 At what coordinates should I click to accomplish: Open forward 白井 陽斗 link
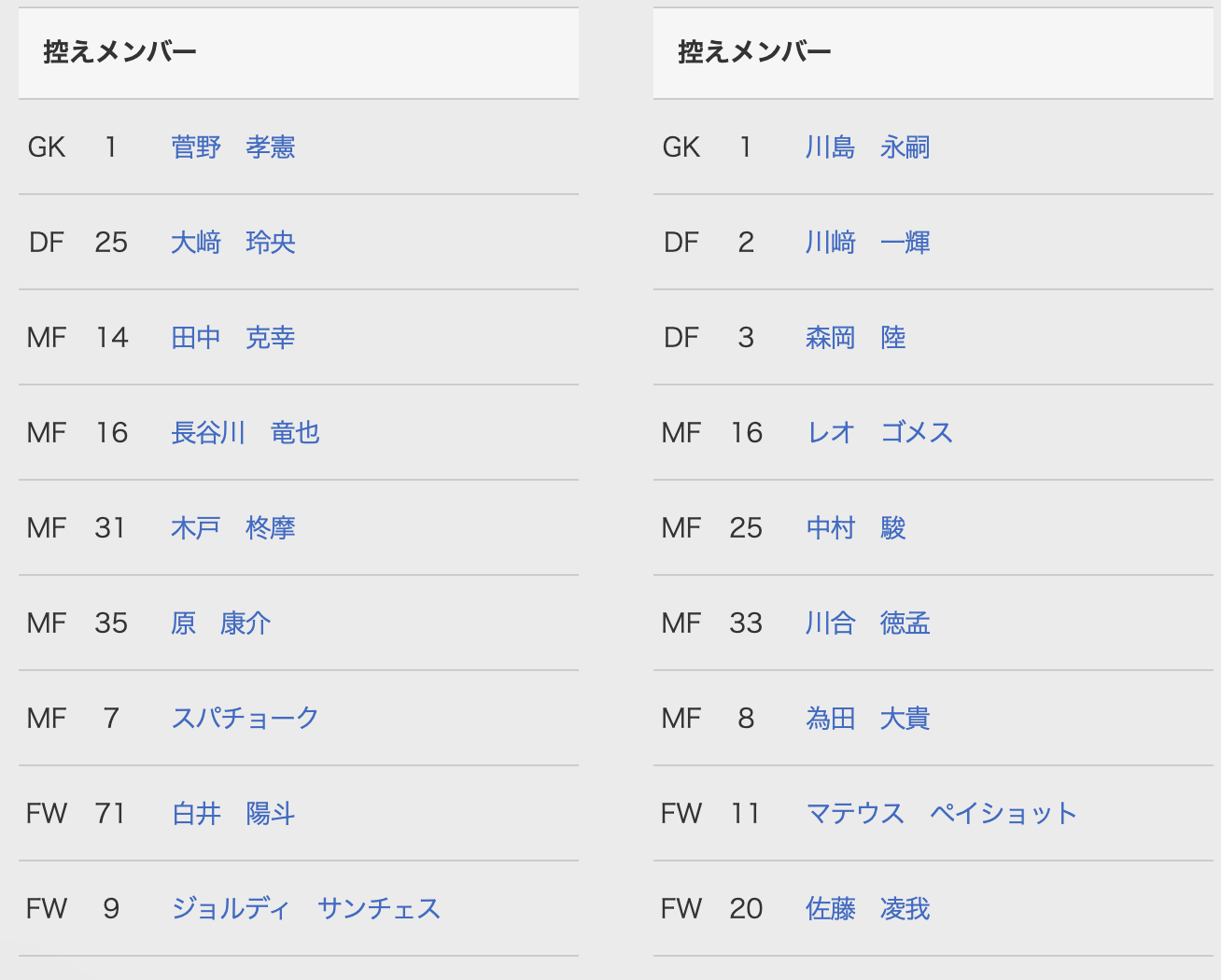coord(232,814)
